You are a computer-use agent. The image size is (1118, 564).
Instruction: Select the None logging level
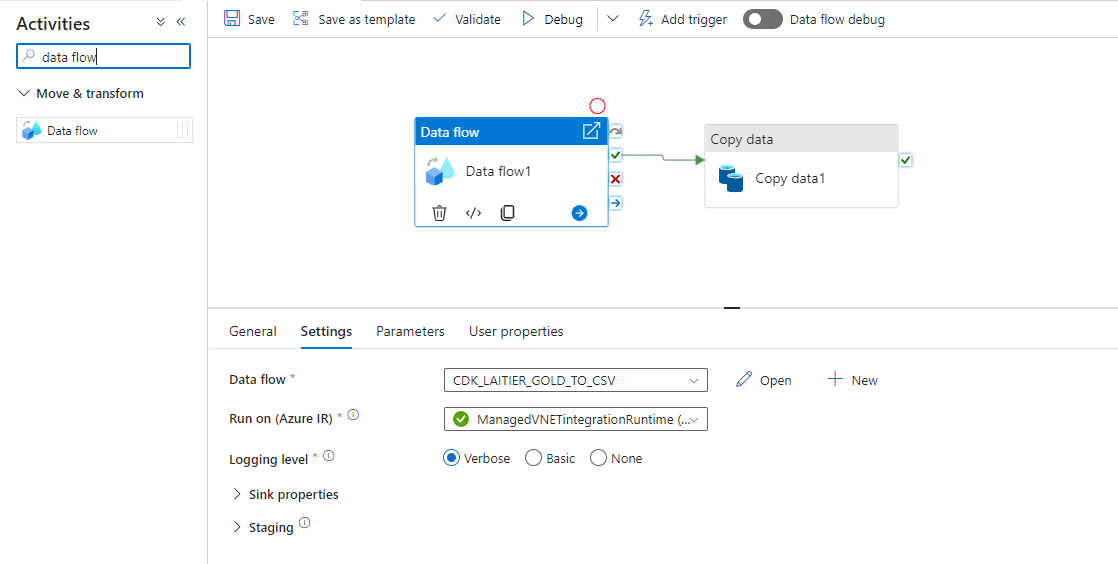coord(598,458)
